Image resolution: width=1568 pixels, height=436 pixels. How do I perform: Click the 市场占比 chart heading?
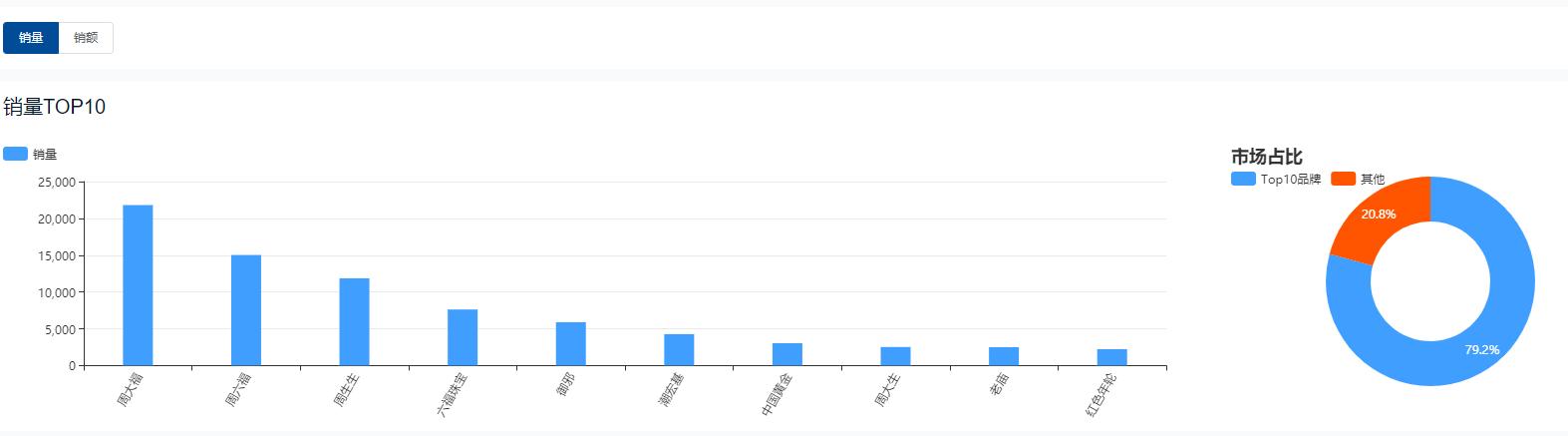1266,157
